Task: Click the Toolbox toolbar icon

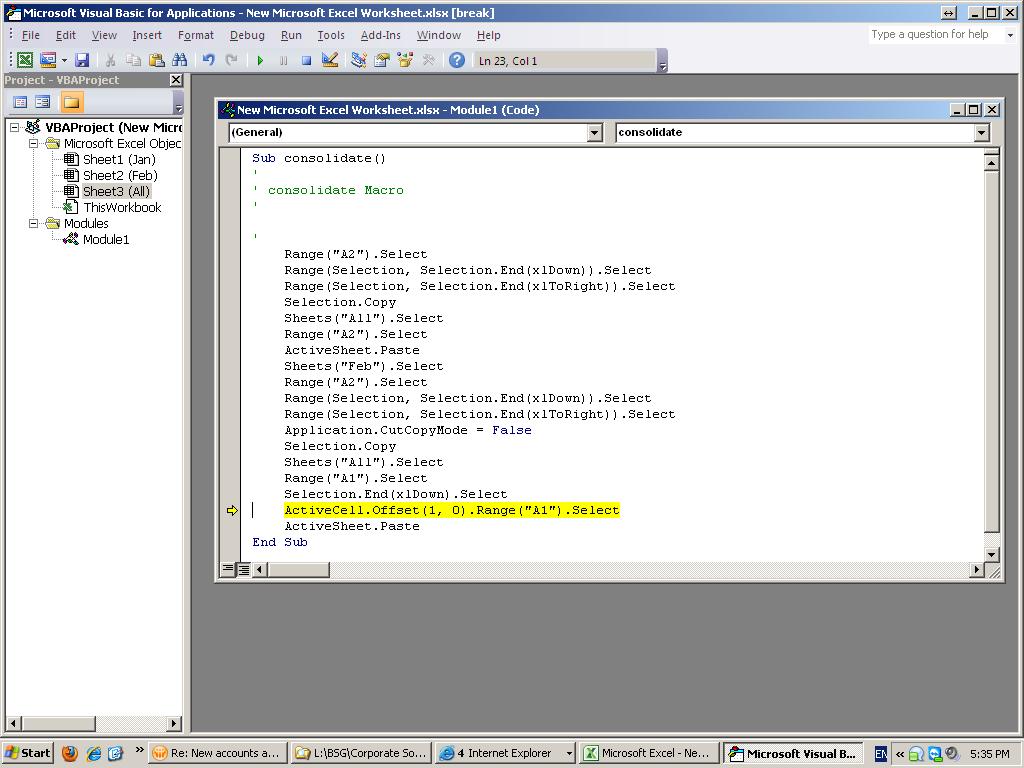Action: click(x=428, y=60)
